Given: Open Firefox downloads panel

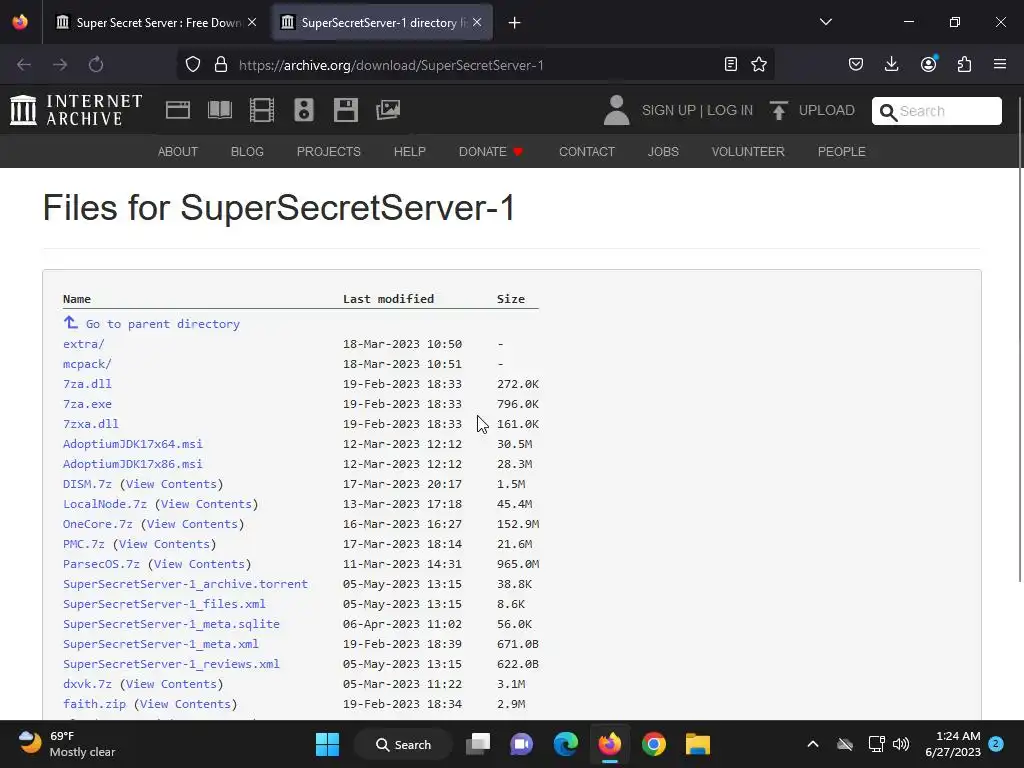Looking at the screenshot, I should pos(891,64).
